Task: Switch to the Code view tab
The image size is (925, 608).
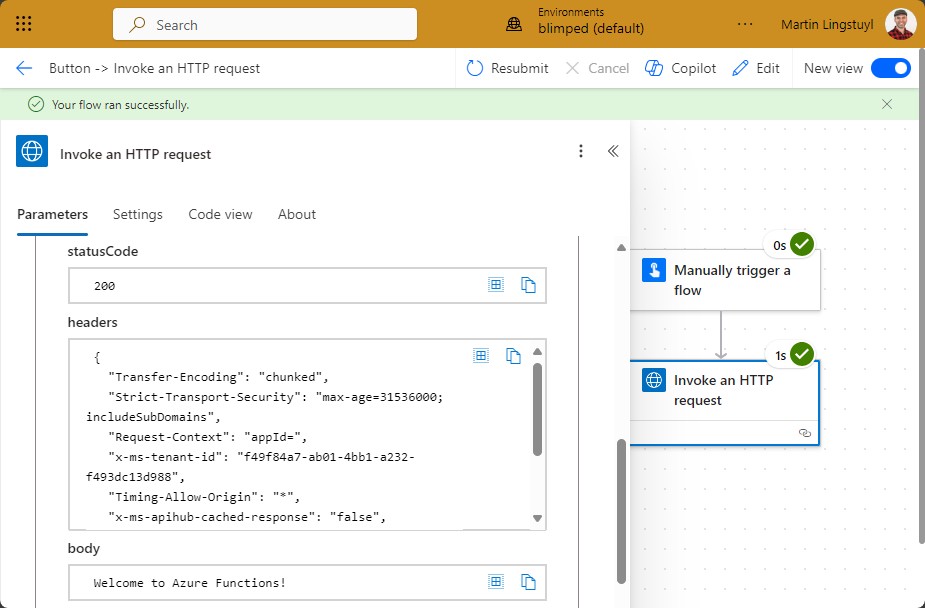Action: point(220,215)
